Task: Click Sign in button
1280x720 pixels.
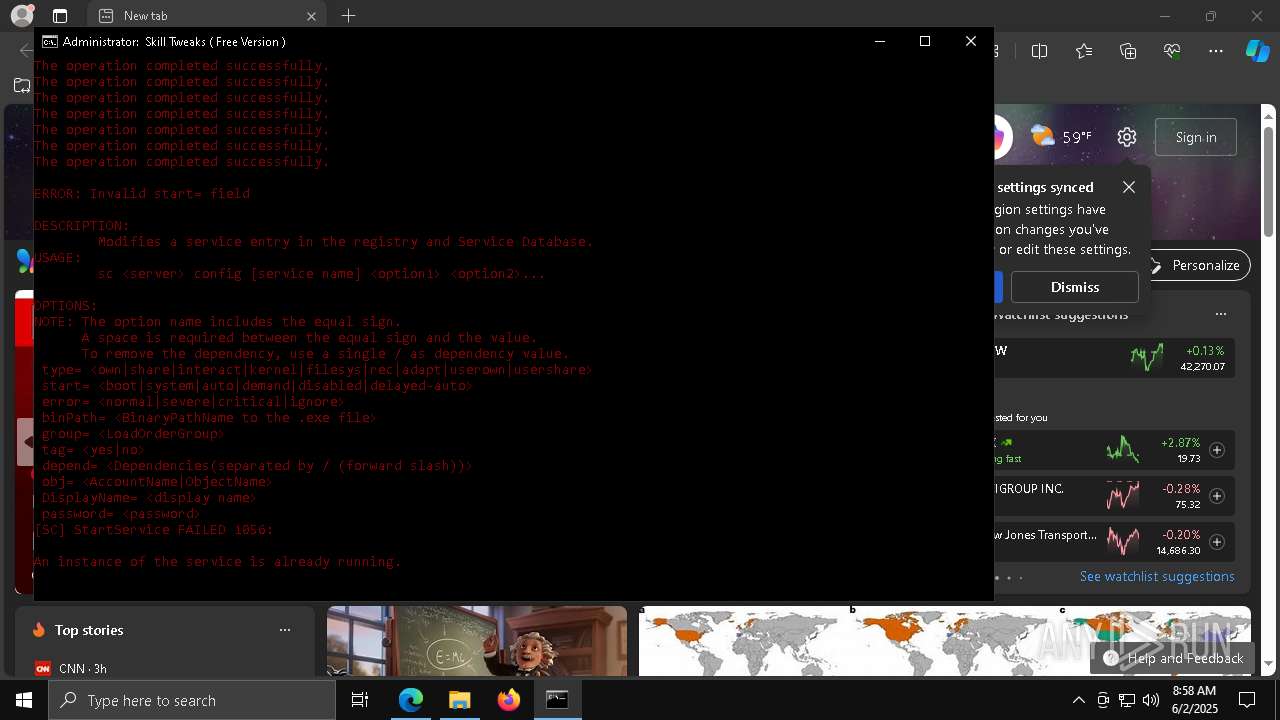Action: click(x=1196, y=137)
